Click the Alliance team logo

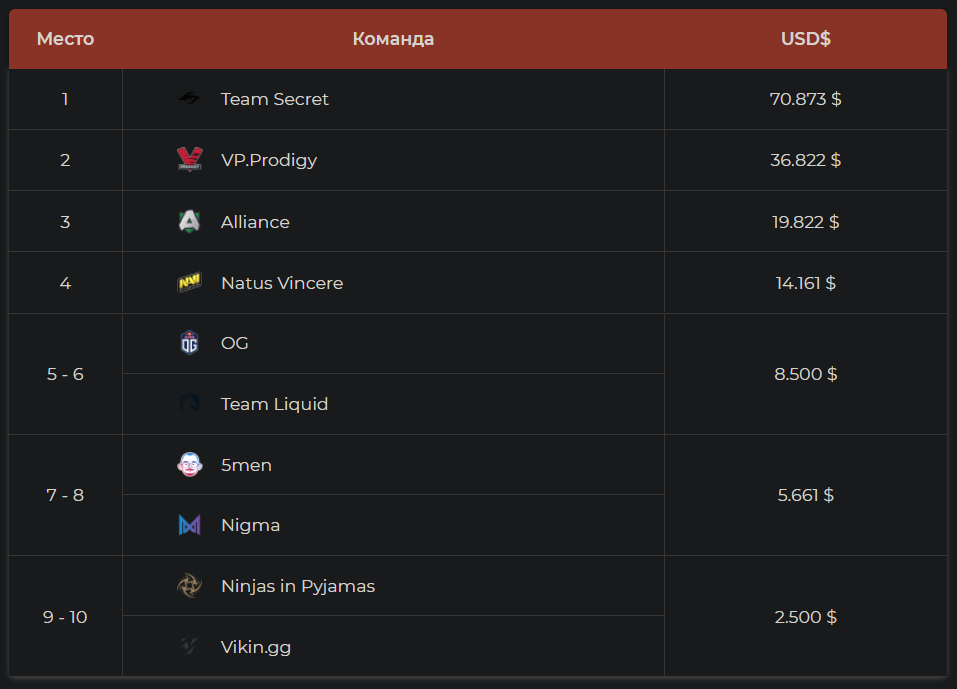point(189,222)
